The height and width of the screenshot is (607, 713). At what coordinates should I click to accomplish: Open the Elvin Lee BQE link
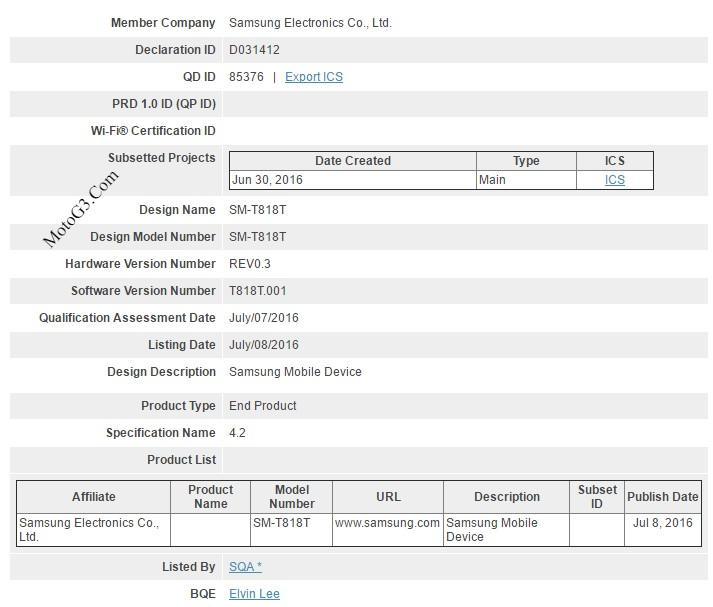click(254, 593)
